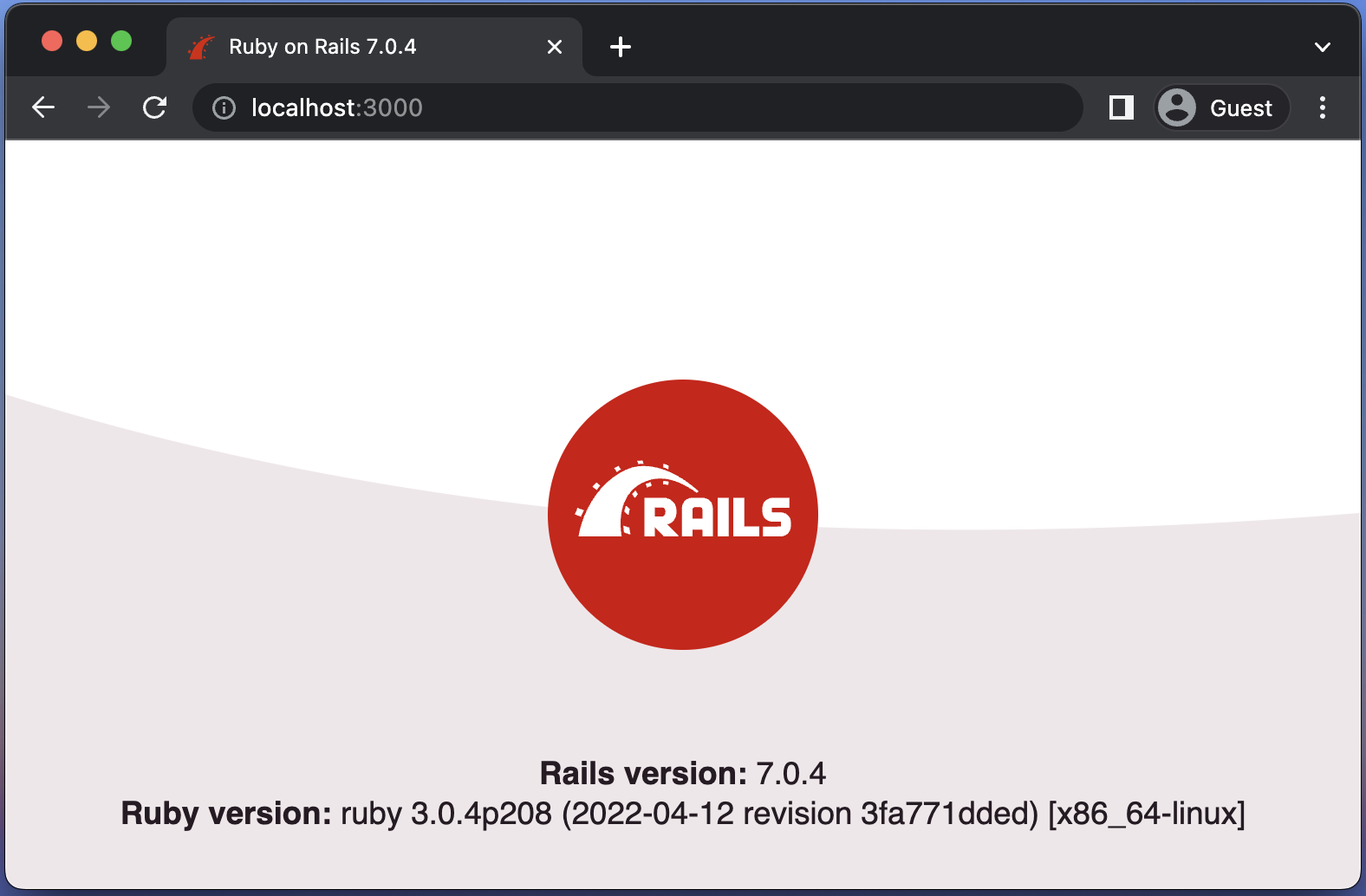Go back to the previous page
This screenshot has width=1366, height=896.
[43, 107]
